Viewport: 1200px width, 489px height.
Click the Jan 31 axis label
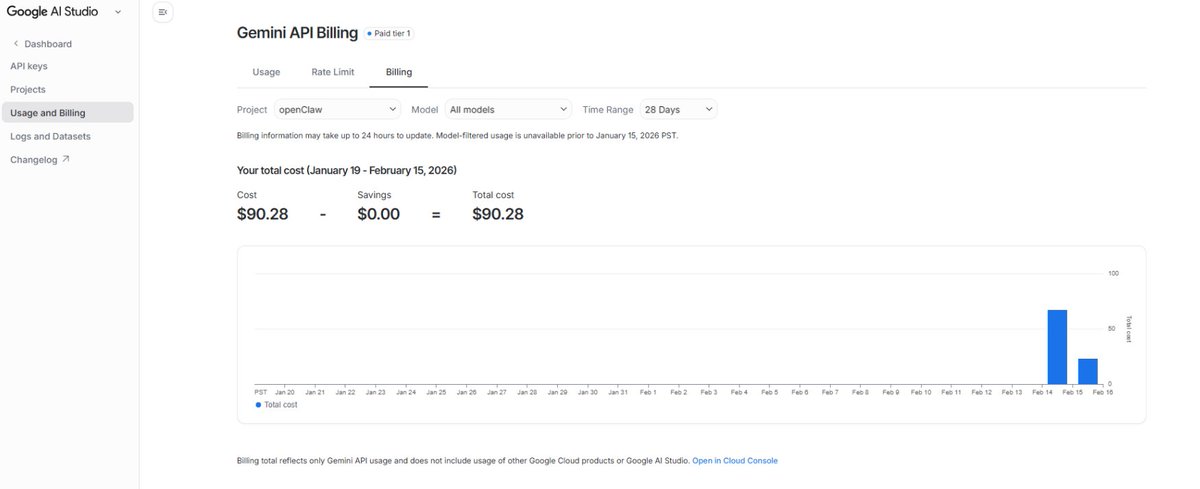[x=618, y=392]
